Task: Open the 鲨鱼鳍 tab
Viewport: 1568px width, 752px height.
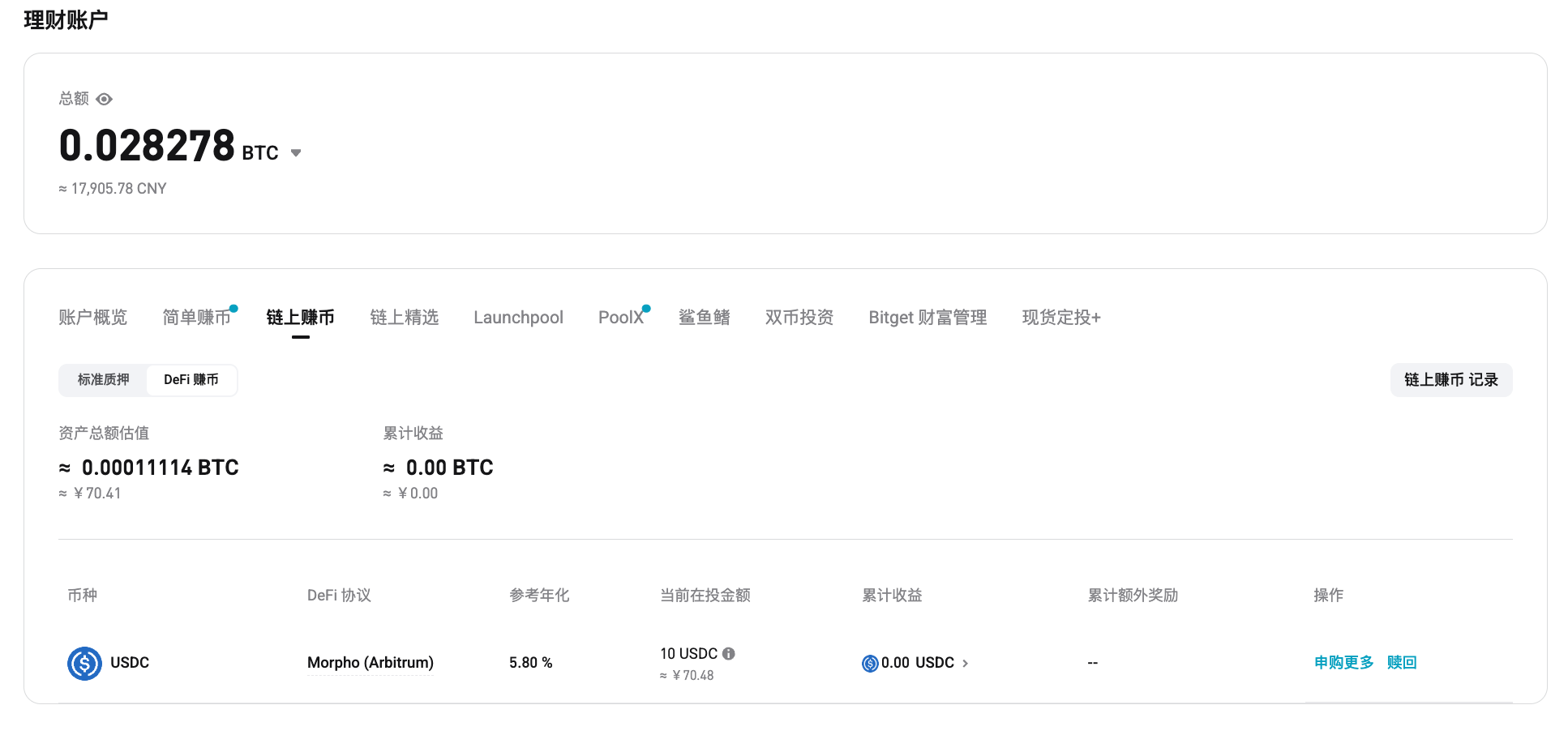Action: pos(704,317)
